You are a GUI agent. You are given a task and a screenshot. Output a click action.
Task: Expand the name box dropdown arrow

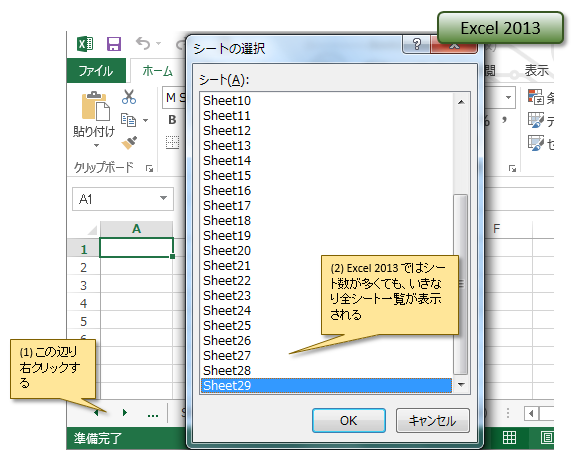[x=163, y=198]
